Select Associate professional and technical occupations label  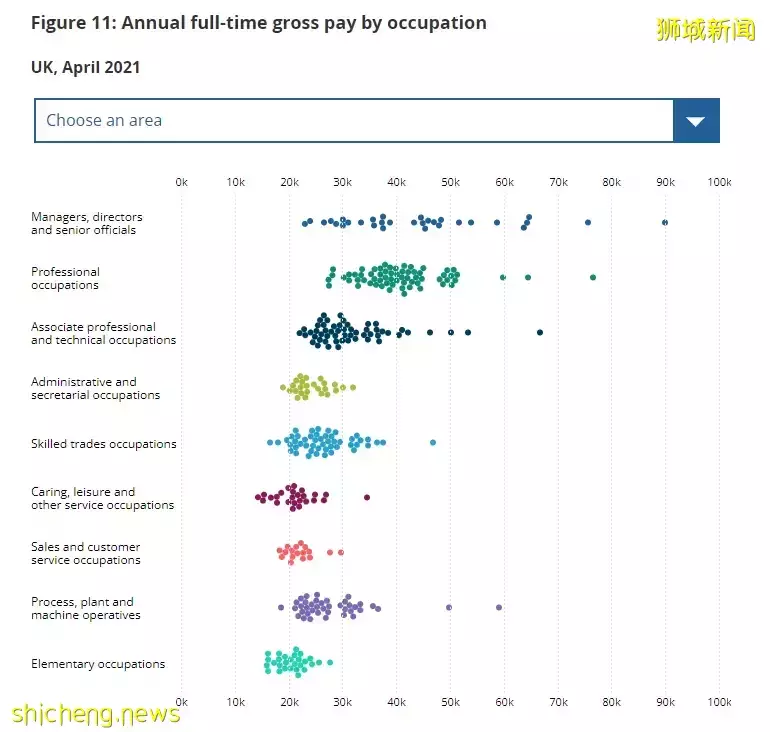pos(103,333)
